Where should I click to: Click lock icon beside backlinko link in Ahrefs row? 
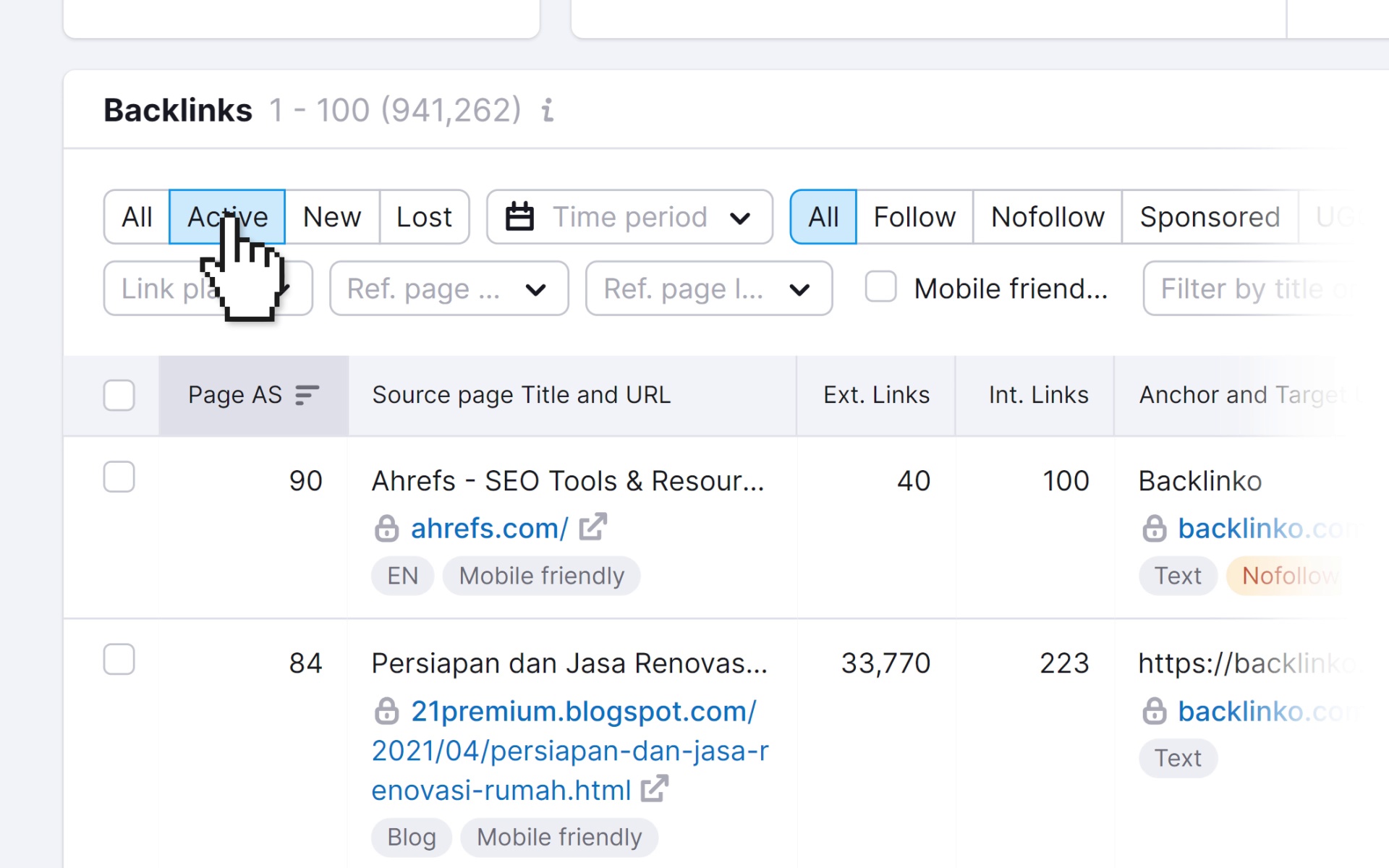coord(1154,528)
